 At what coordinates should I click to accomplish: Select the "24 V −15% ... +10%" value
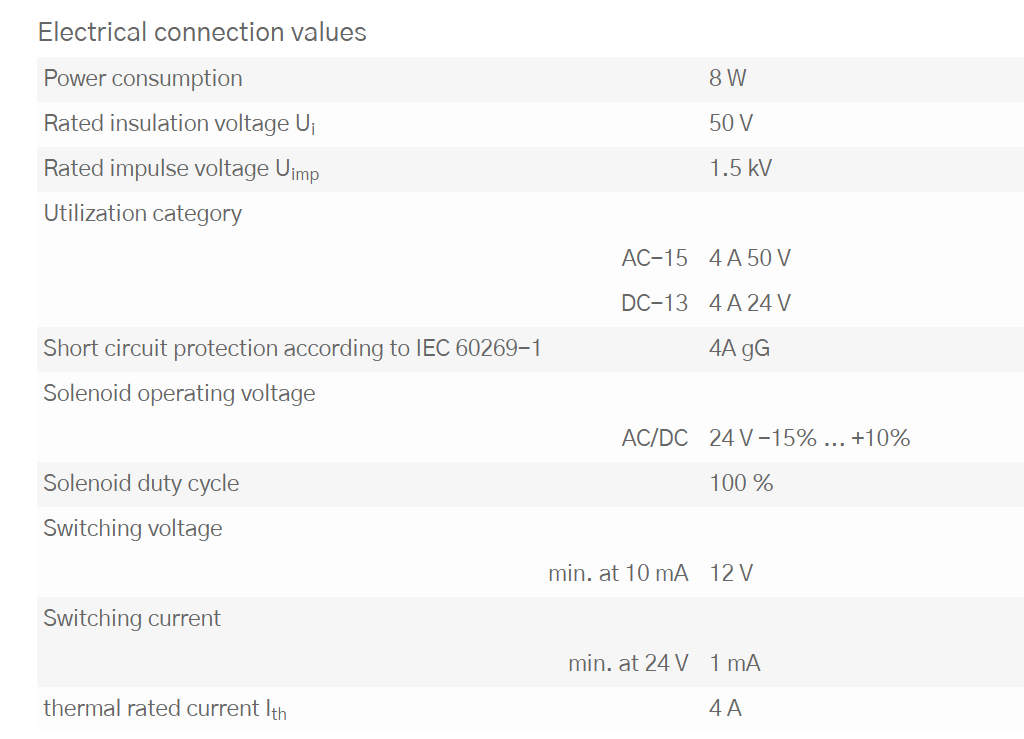(809, 438)
